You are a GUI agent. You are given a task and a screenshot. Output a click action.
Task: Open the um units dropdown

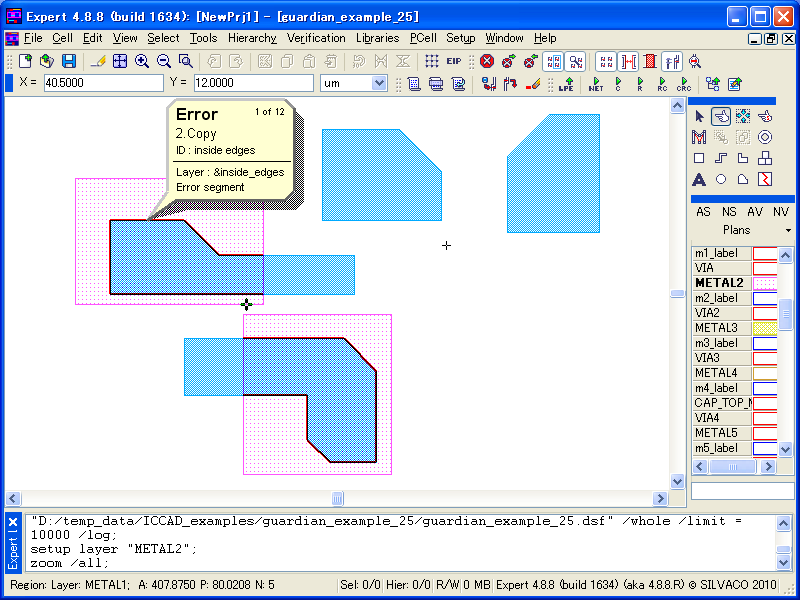353,83
